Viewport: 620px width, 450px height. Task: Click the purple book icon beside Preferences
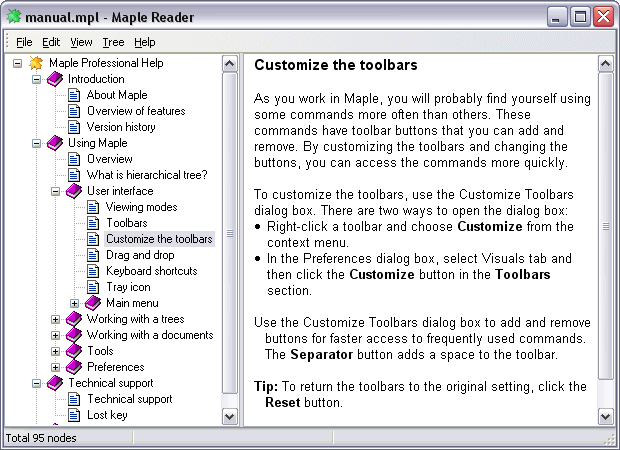click(74, 367)
